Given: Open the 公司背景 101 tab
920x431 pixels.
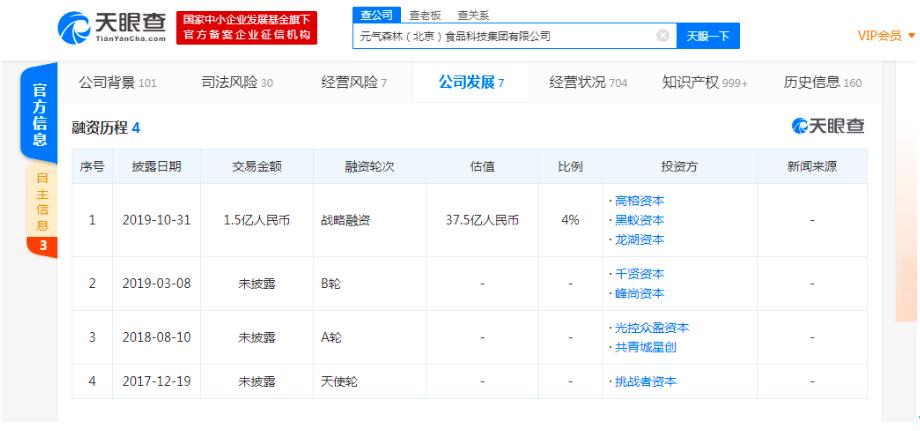Looking at the screenshot, I should (117, 83).
